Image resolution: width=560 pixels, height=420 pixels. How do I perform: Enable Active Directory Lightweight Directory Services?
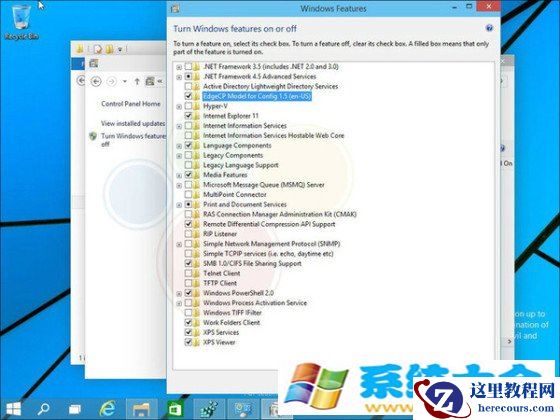tap(188, 86)
